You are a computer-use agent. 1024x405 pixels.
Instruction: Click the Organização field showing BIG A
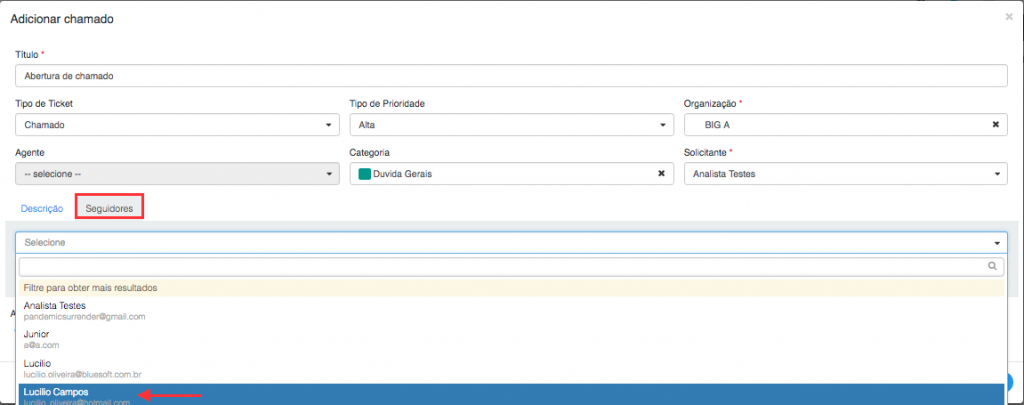click(x=846, y=125)
